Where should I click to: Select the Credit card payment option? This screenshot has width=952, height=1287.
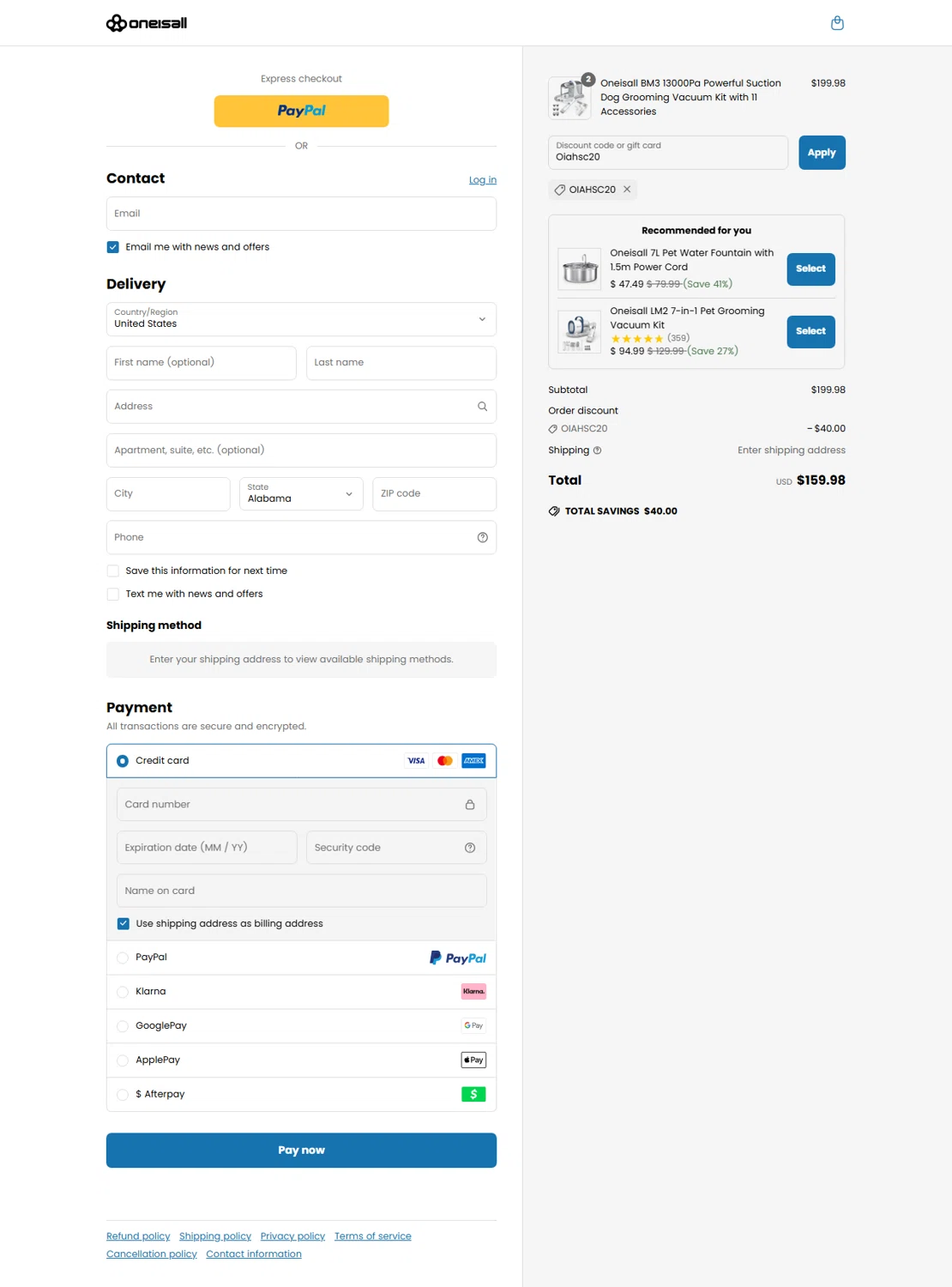click(x=123, y=761)
